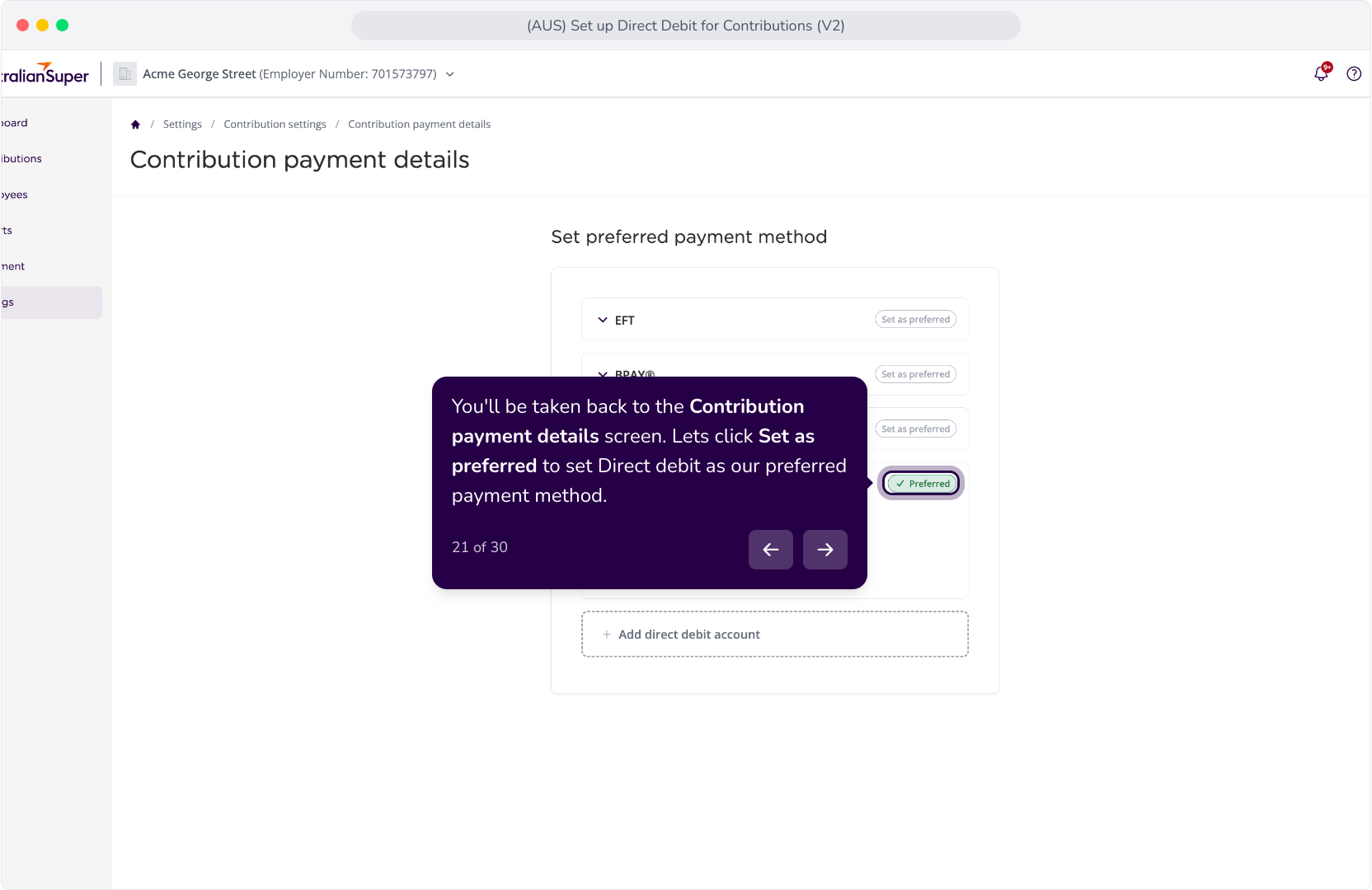Click the AustralianSuper logo
The width and height of the screenshot is (1372, 890).
point(45,73)
